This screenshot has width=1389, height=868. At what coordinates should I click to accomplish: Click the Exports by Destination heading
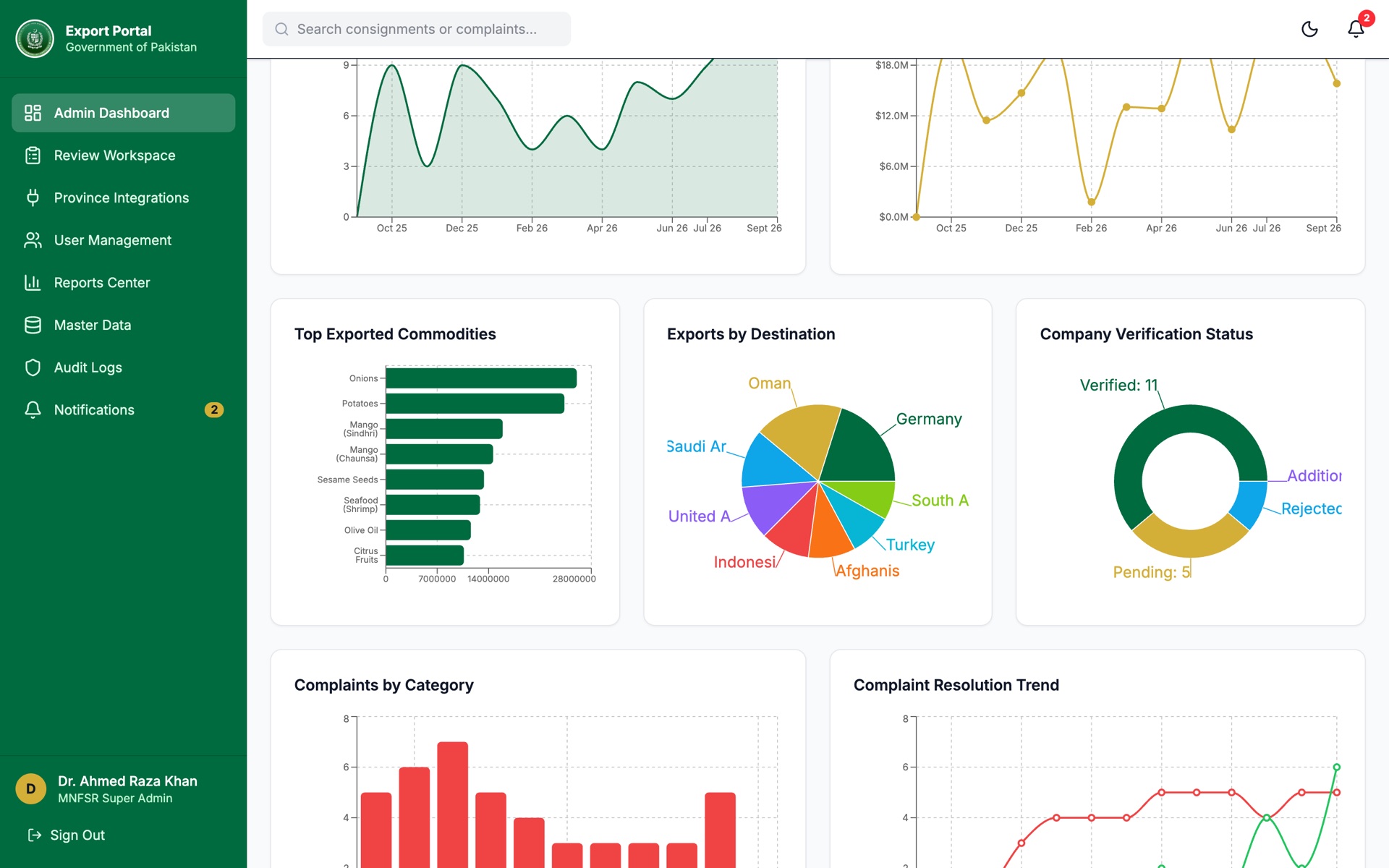(751, 334)
